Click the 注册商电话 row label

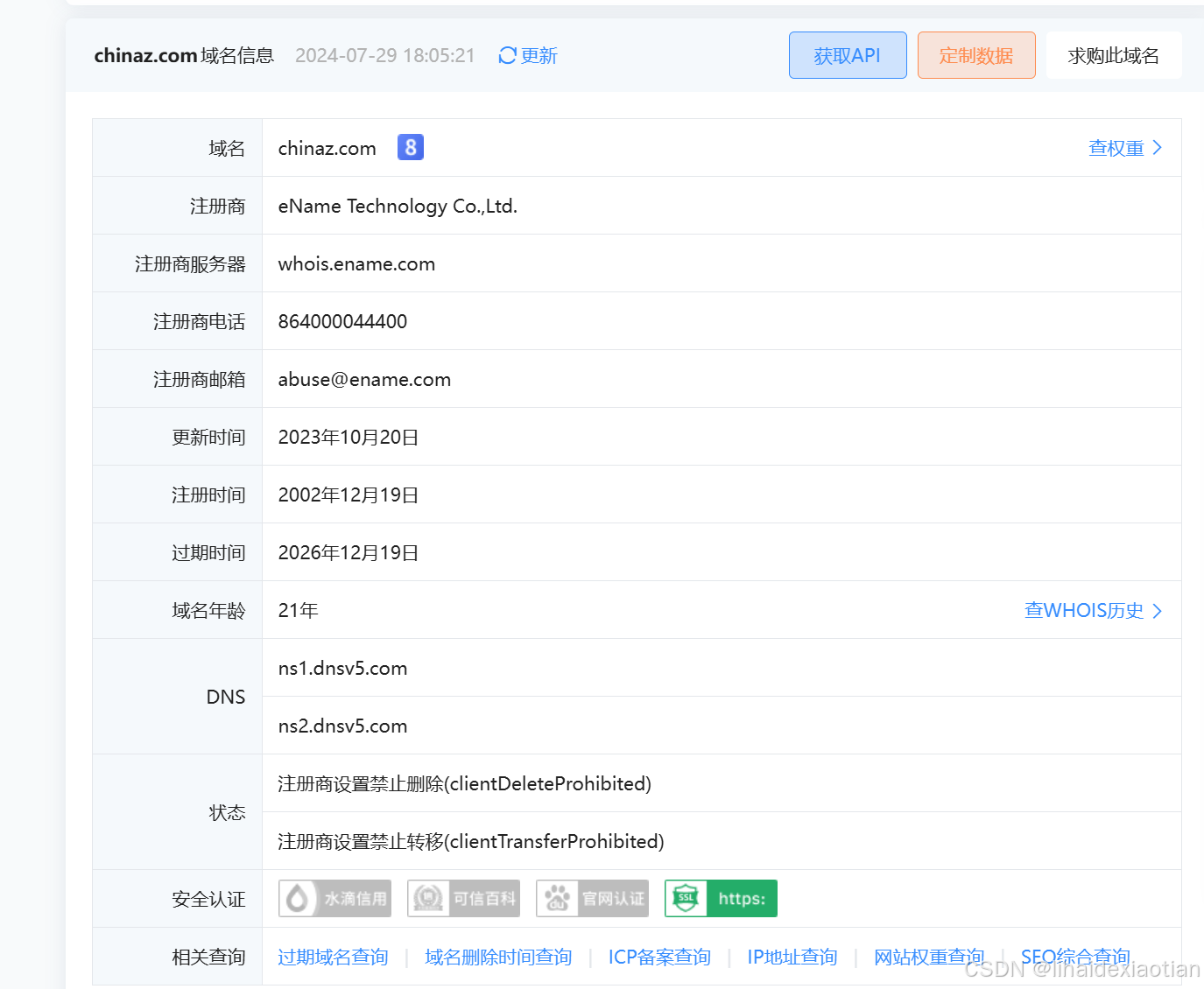pyautogui.click(x=200, y=321)
